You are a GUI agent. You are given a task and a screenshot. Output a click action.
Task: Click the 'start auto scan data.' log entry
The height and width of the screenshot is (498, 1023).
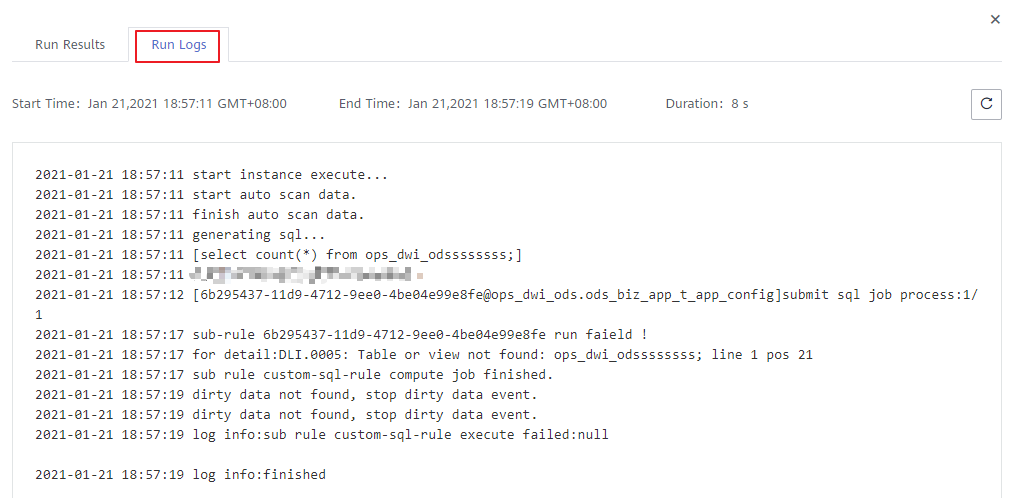click(x=196, y=195)
